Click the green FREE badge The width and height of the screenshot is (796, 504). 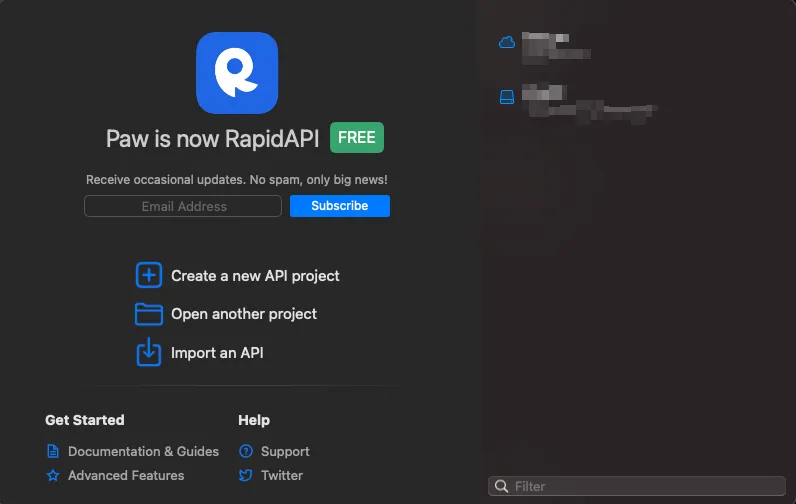pos(357,138)
